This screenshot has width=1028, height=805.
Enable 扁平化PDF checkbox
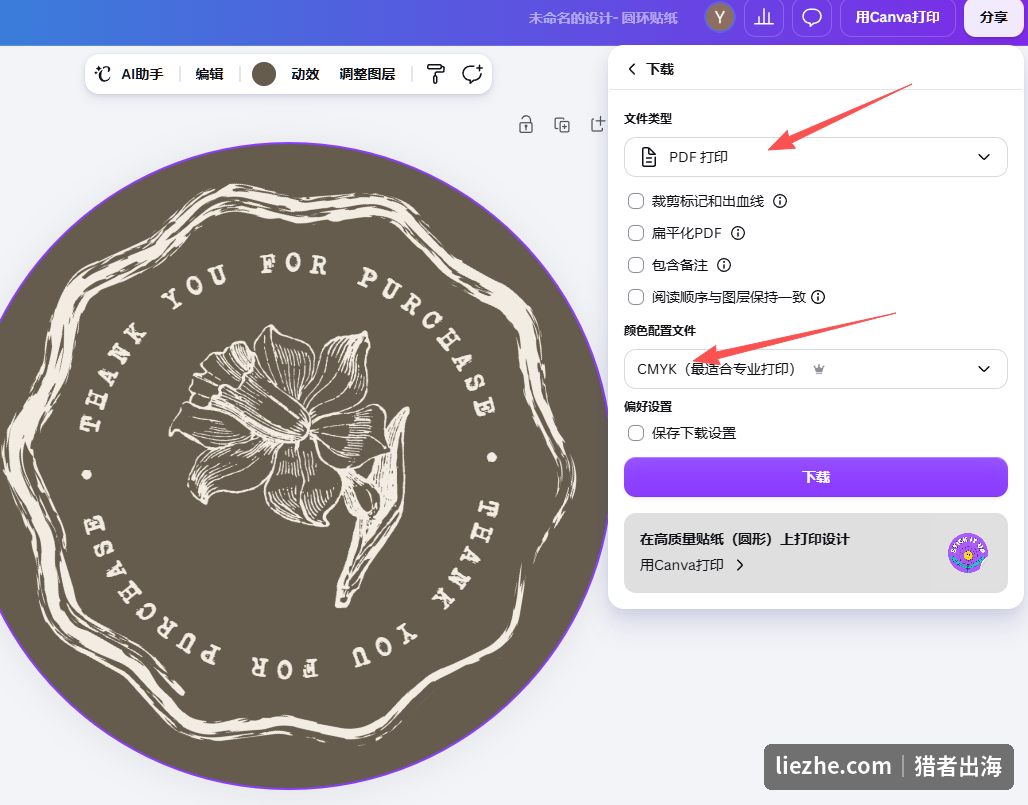tap(636, 233)
